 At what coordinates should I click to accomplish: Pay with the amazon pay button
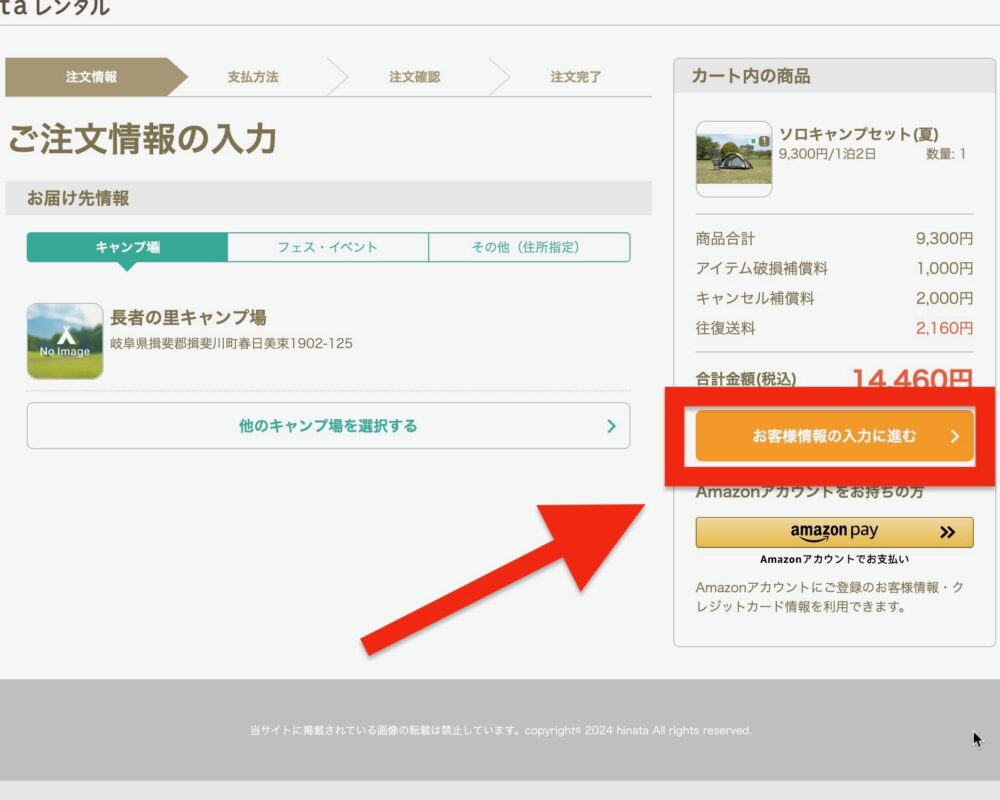(x=834, y=533)
